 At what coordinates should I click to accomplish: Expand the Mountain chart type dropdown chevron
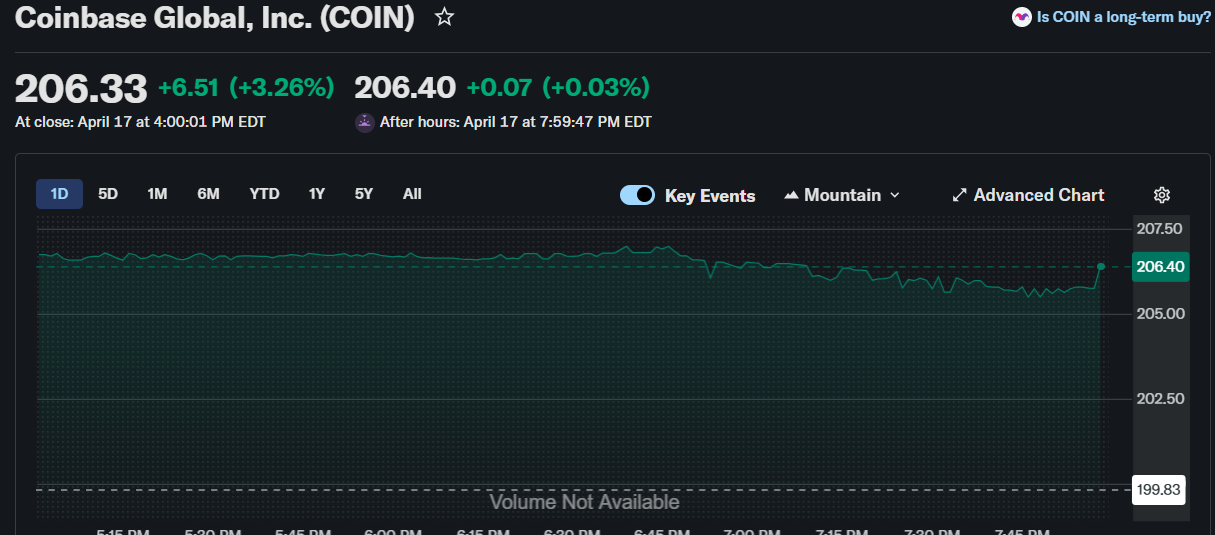click(x=895, y=195)
